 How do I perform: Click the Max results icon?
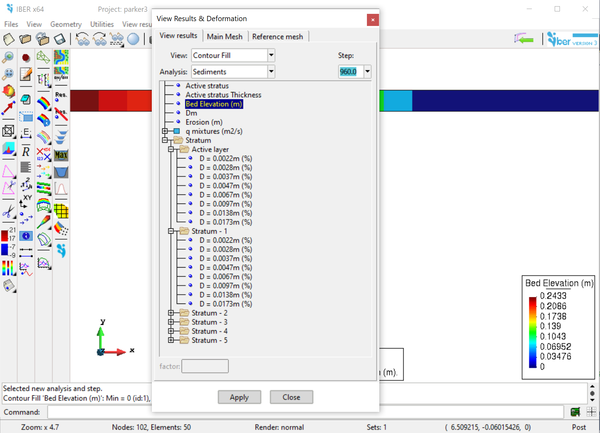(x=61, y=154)
